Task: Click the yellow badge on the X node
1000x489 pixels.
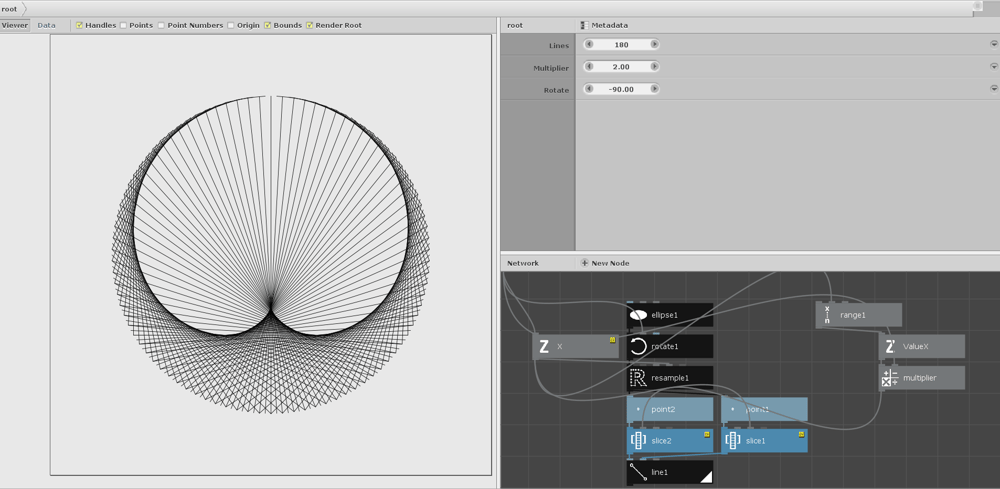Action: (x=613, y=340)
